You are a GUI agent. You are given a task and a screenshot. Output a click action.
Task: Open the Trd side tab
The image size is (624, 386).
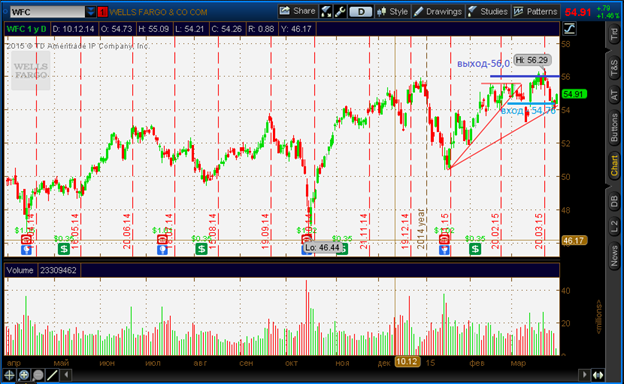pos(614,34)
